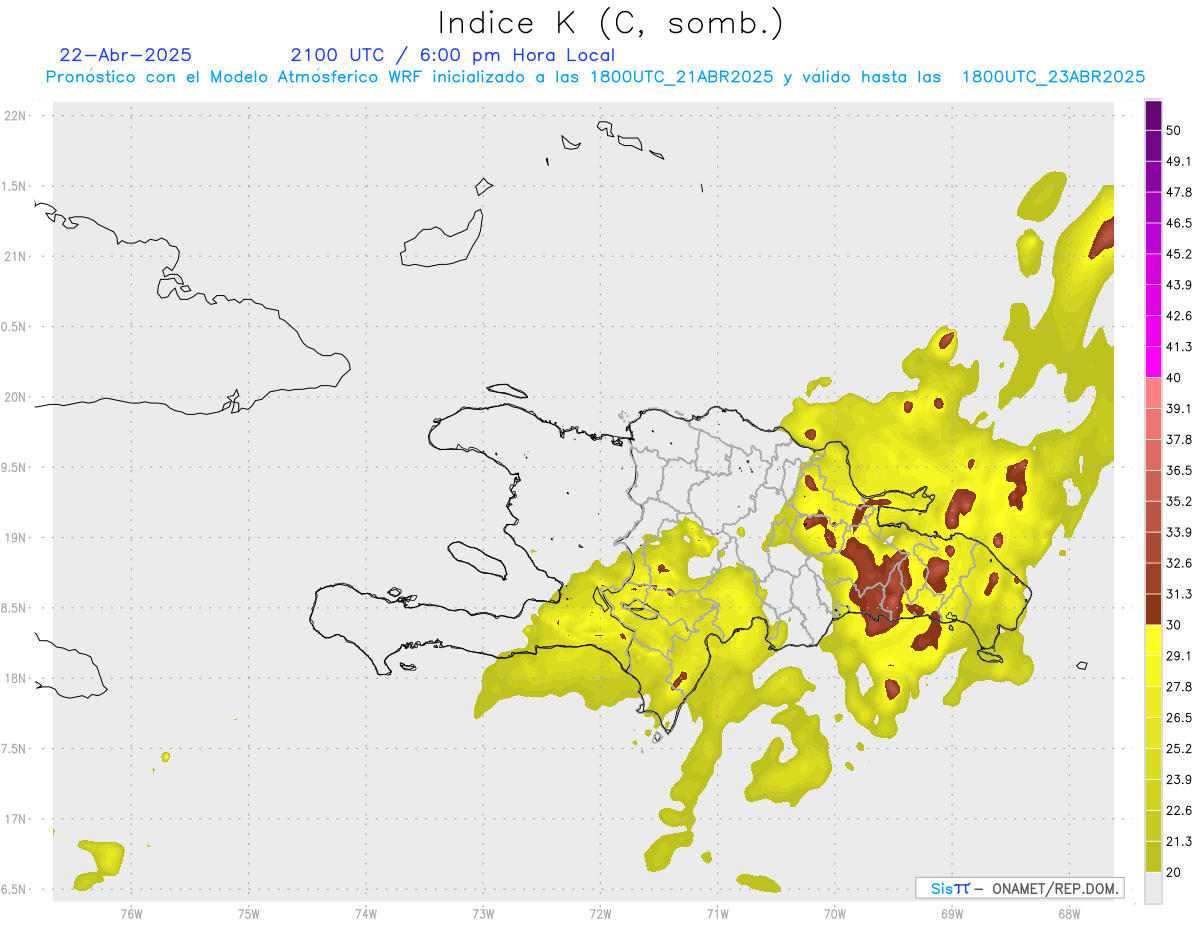Image resolution: width=1200 pixels, height=927 pixels.
Task: Click the colorbar value 47.8
Action: [x=1179, y=192]
